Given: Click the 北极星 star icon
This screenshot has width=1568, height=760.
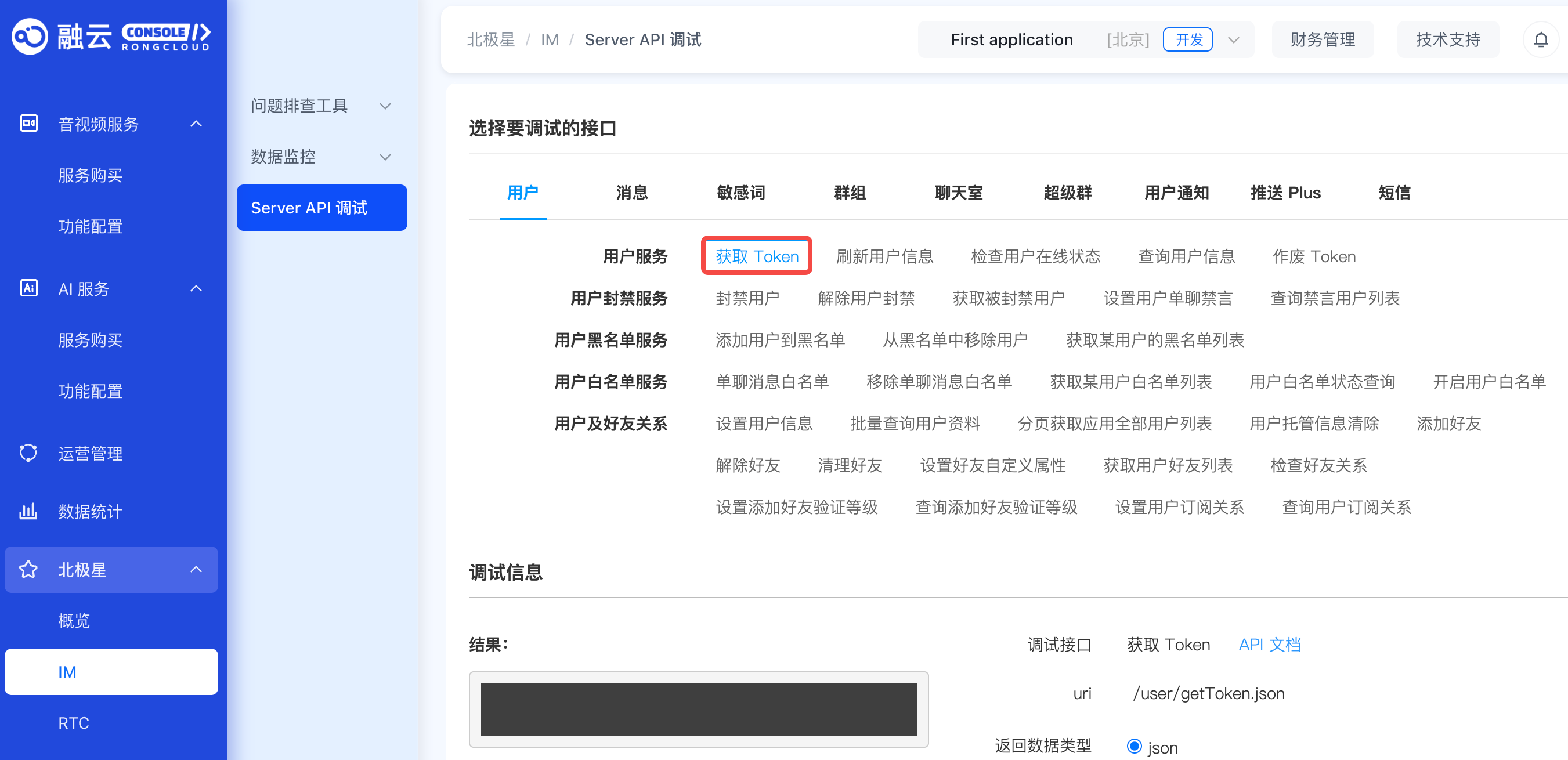Looking at the screenshot, I should pos(28,570).
